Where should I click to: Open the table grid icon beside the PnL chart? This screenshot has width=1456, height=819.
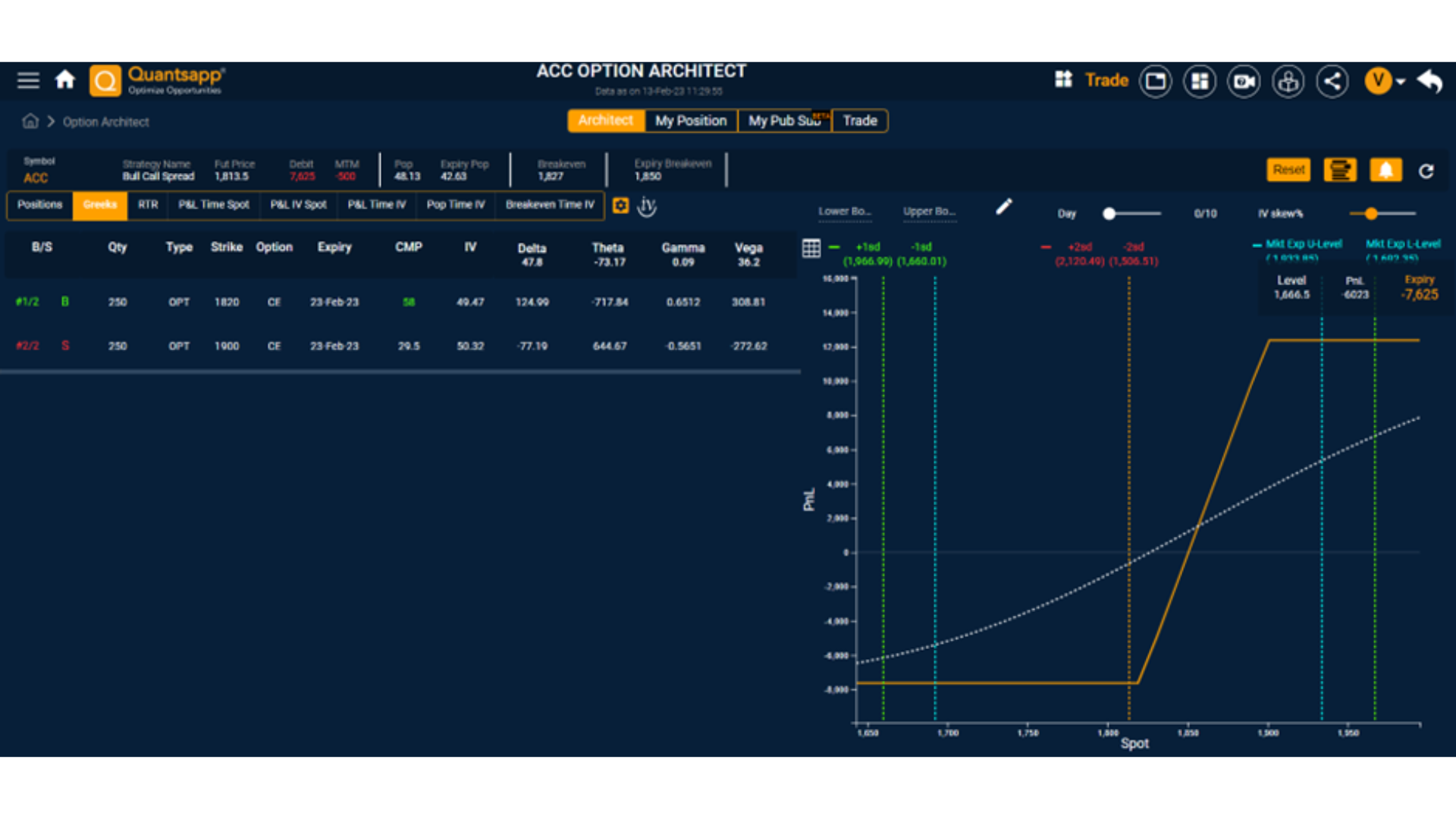point(811,248)
